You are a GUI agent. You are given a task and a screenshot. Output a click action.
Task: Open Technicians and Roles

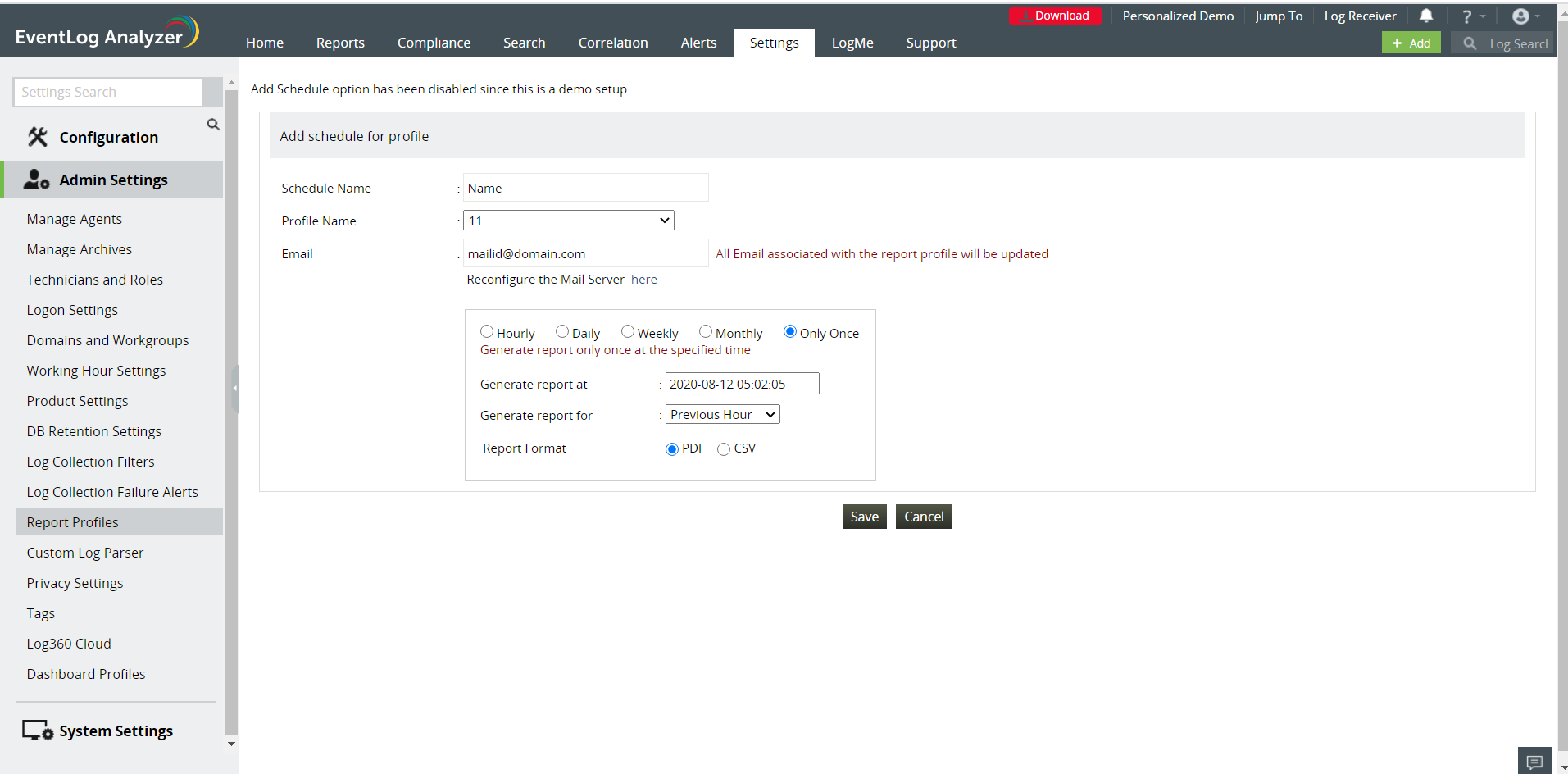click(x=95, y=280)
